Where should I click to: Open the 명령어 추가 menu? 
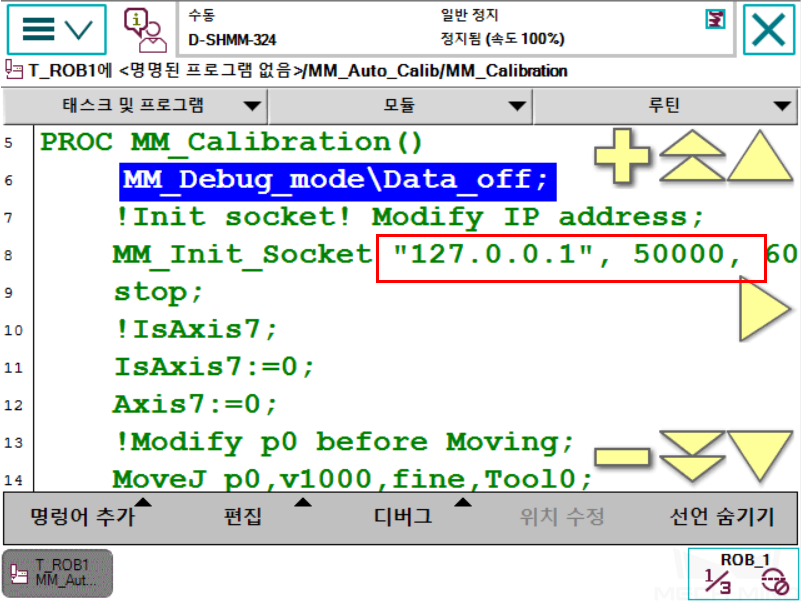tap(83, 517)
